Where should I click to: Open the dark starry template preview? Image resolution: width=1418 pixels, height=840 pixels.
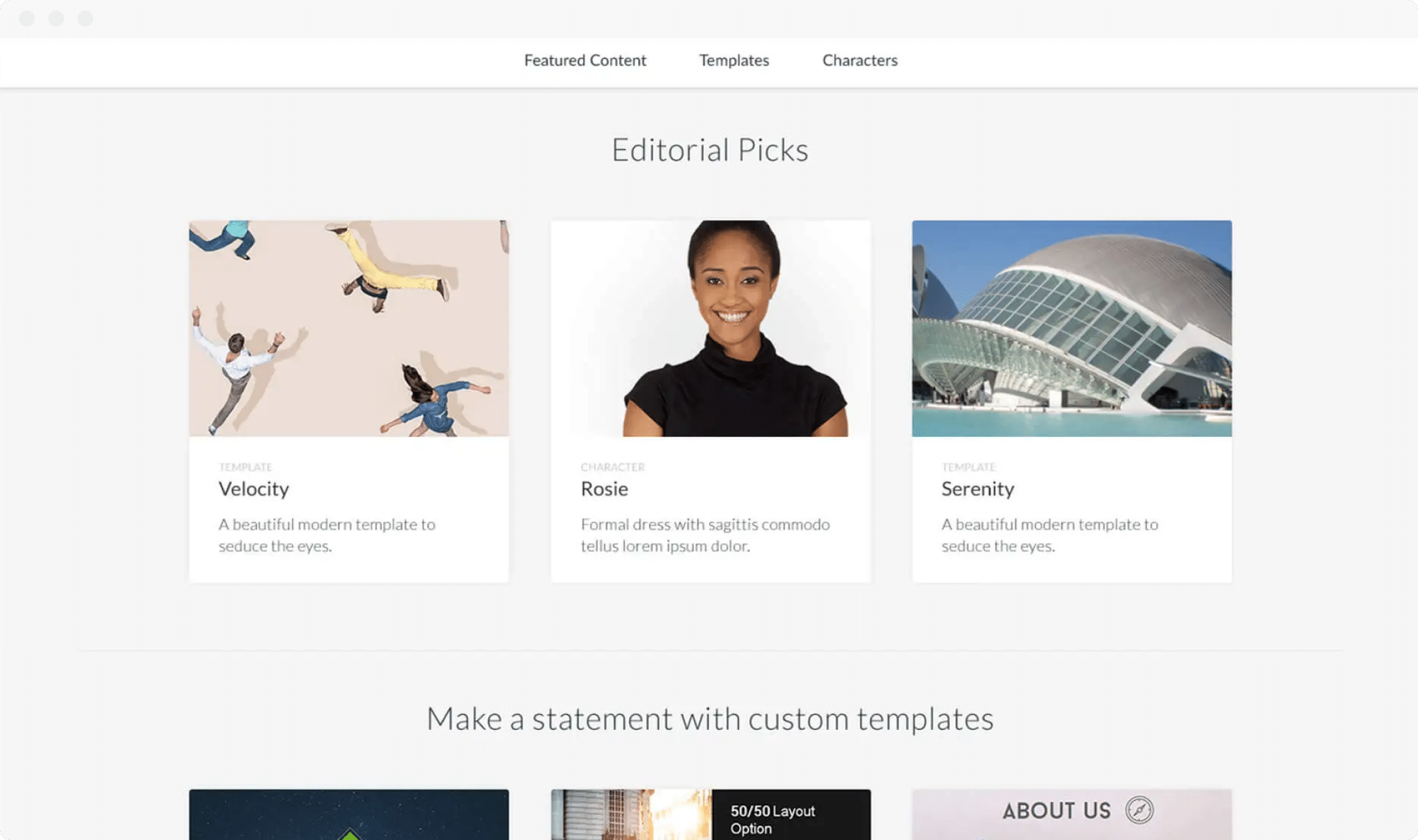(349, 815)
